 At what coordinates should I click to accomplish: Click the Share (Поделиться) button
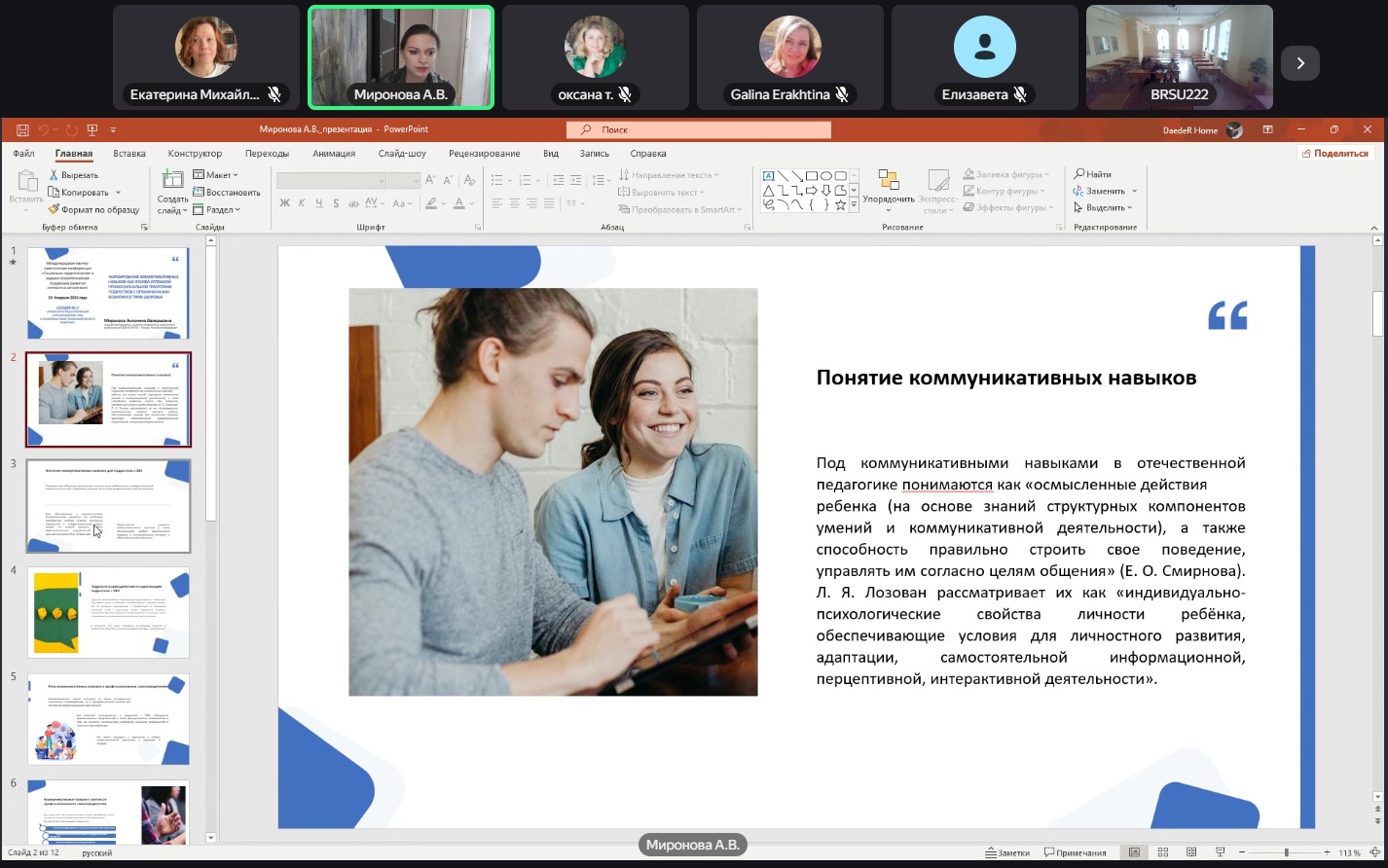tap(1334, 153)
